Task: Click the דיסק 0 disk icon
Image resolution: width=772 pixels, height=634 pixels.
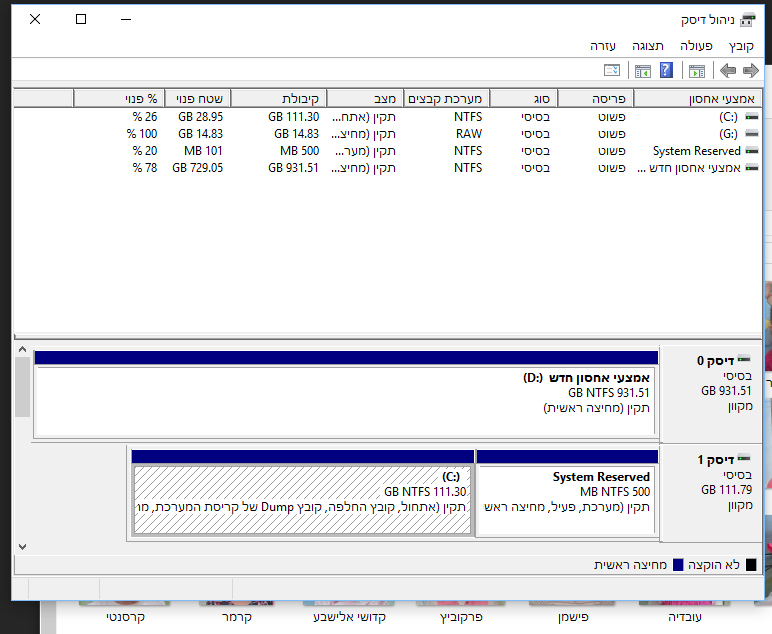Action: tap(743, 359)
